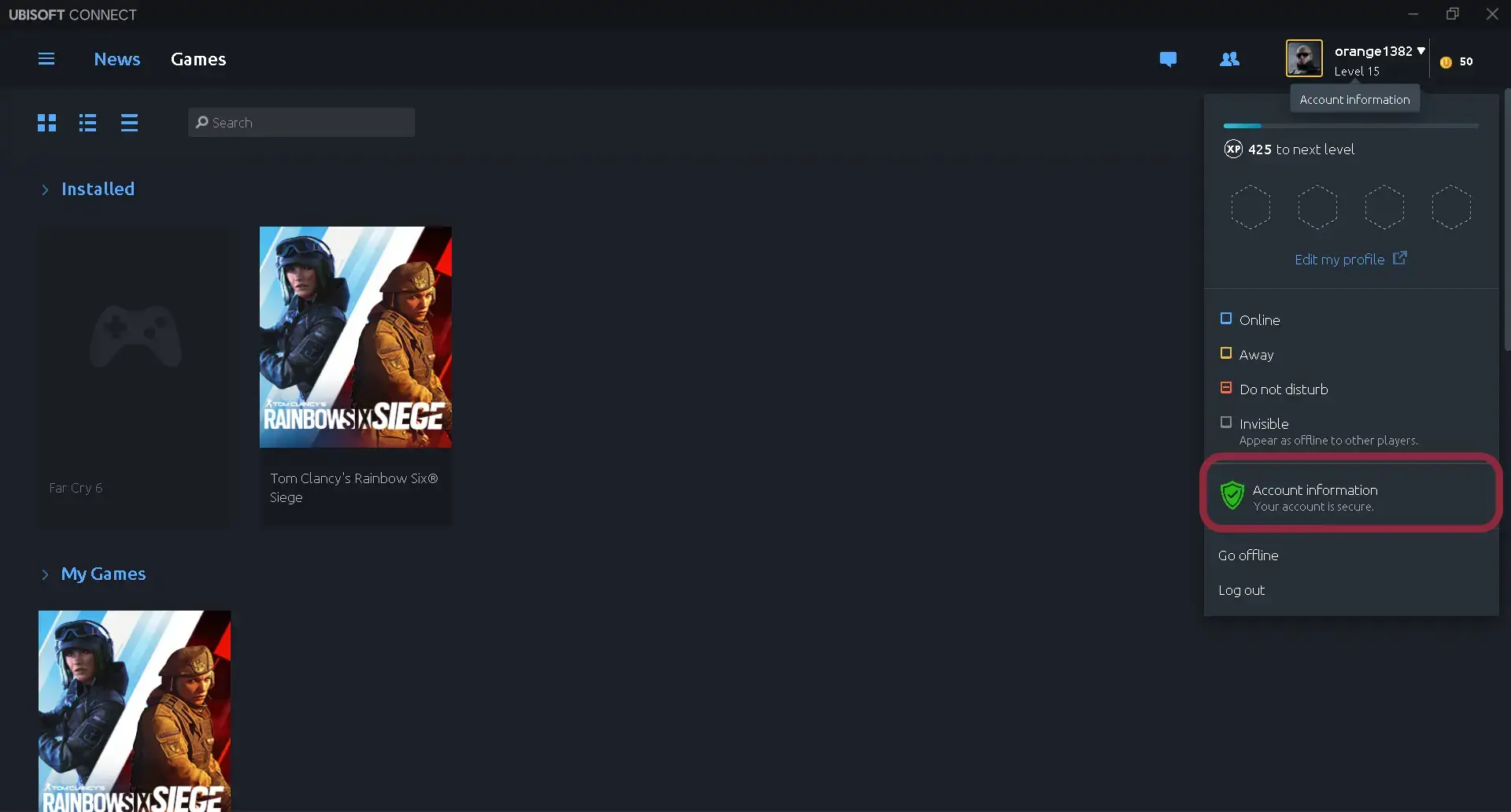The height and width of the screenshot is (812, 1511).
Task: Click the fourth empty badge hexagon
Action: coord(1451,208)
